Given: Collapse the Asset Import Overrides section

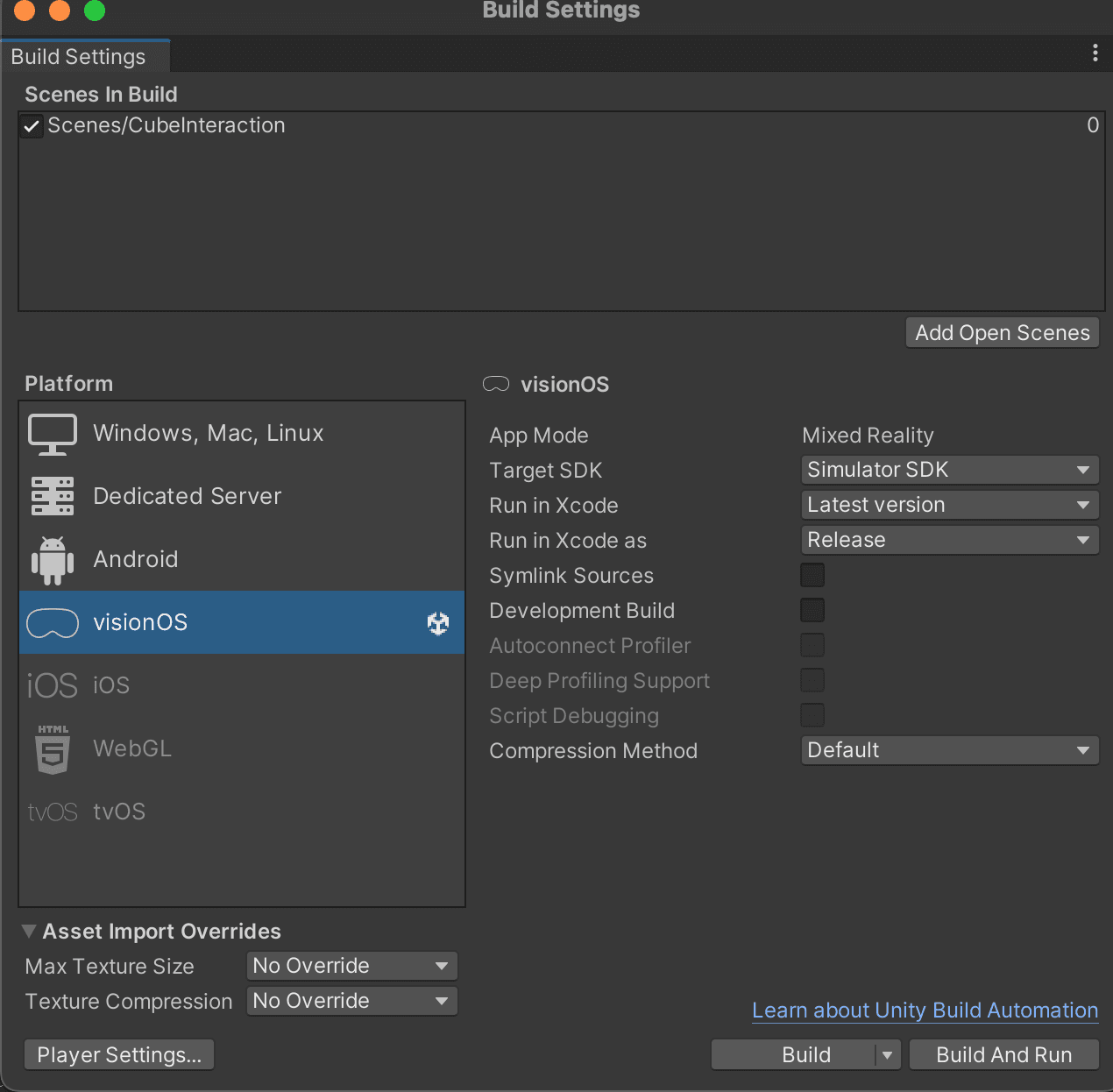Looking at the screenshot, I should point(29,931).
